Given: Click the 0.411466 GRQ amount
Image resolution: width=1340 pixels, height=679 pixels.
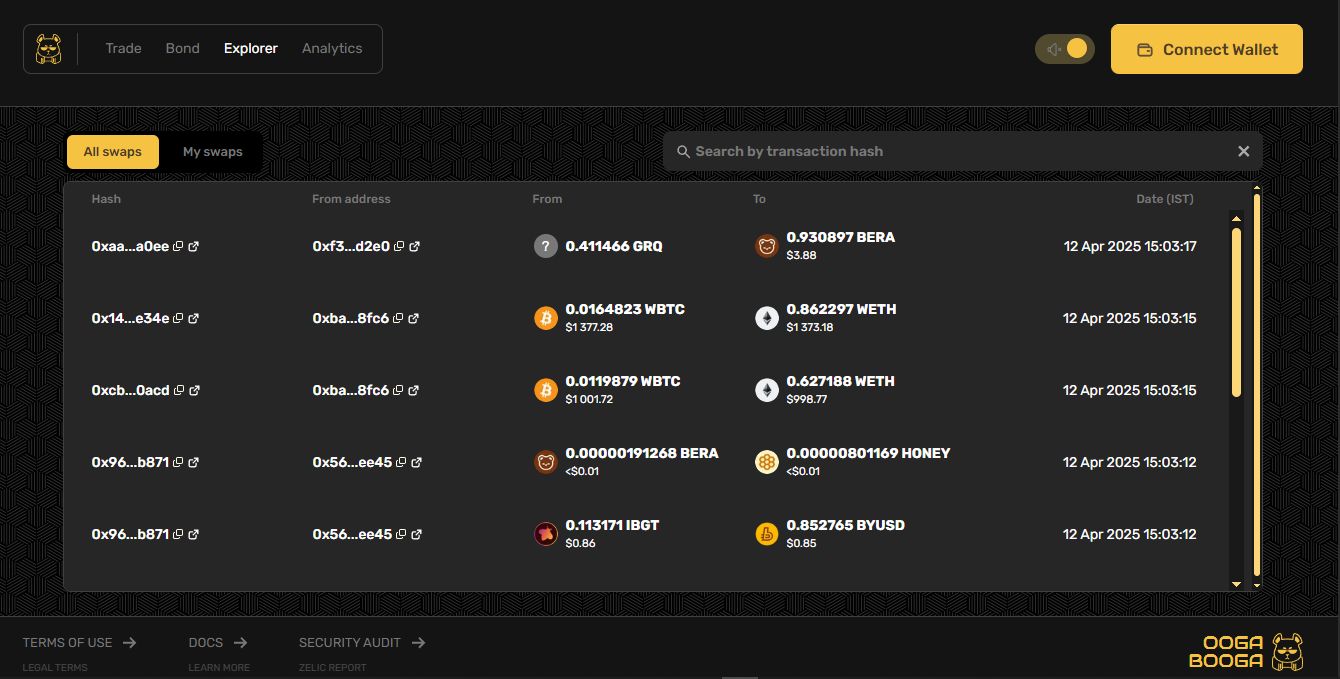Looking at the screenshot, I should 614,246.
